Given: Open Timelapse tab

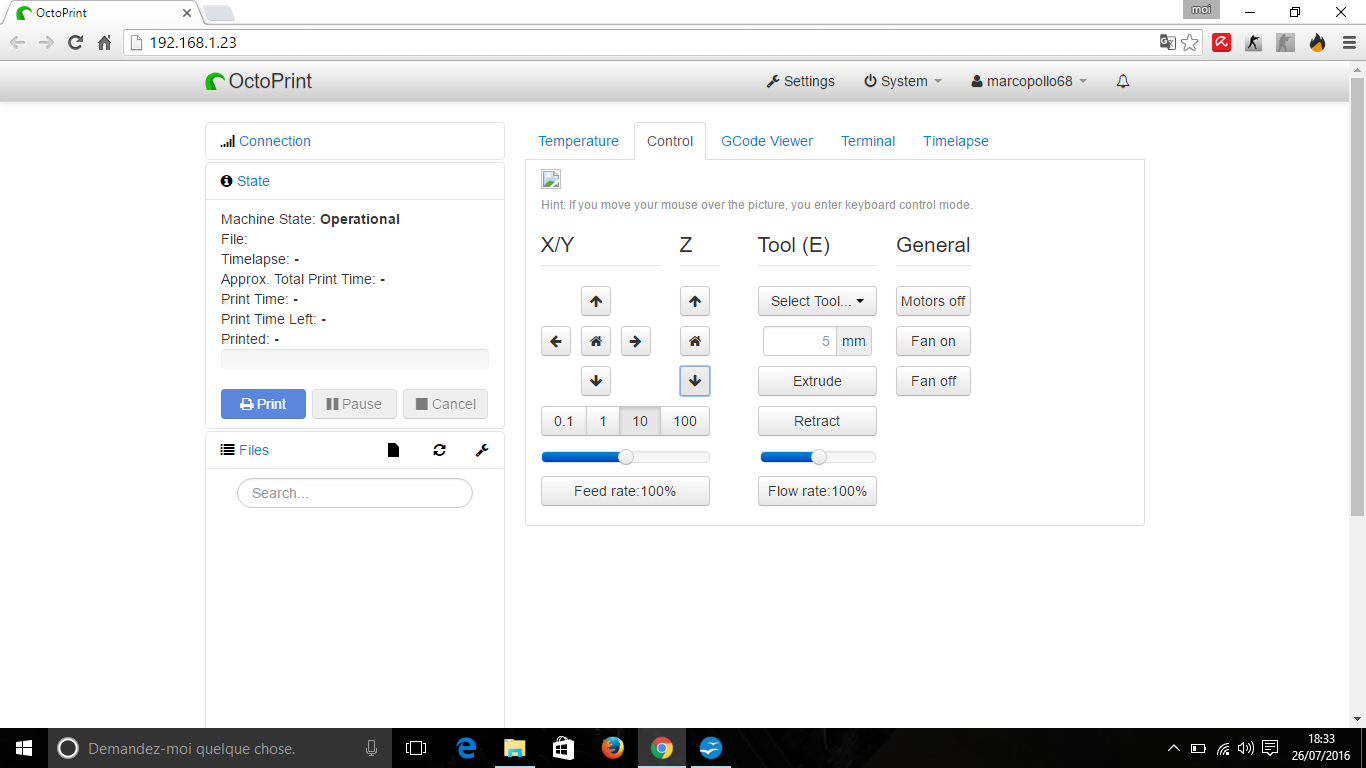Looking at the screenshot, I should [x=956, y=141].
